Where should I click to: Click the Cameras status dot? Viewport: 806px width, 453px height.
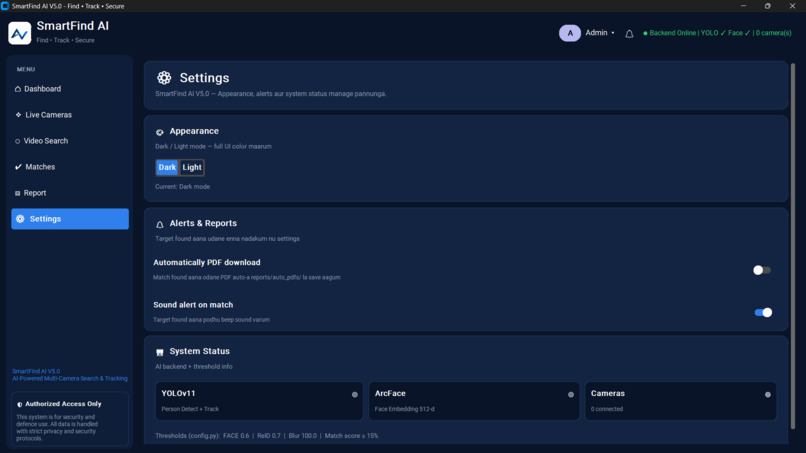click(x=767, y=394)
